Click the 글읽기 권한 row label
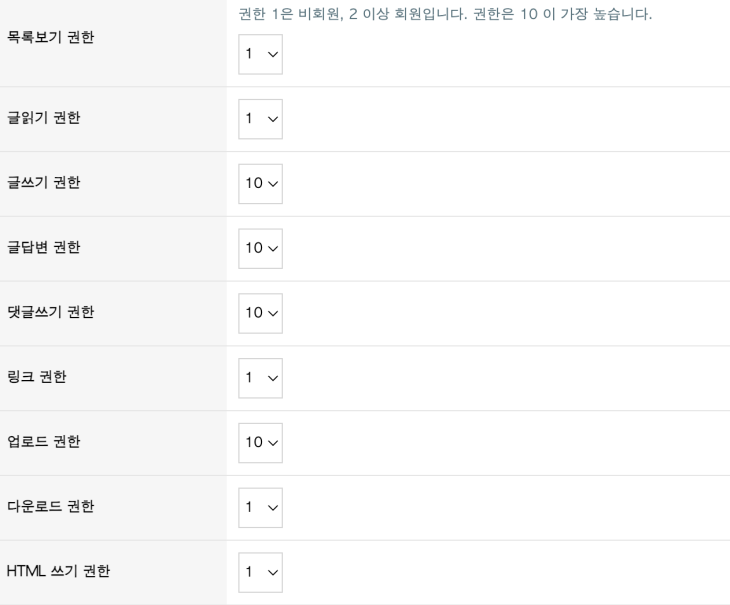 (x=44, y=117)
